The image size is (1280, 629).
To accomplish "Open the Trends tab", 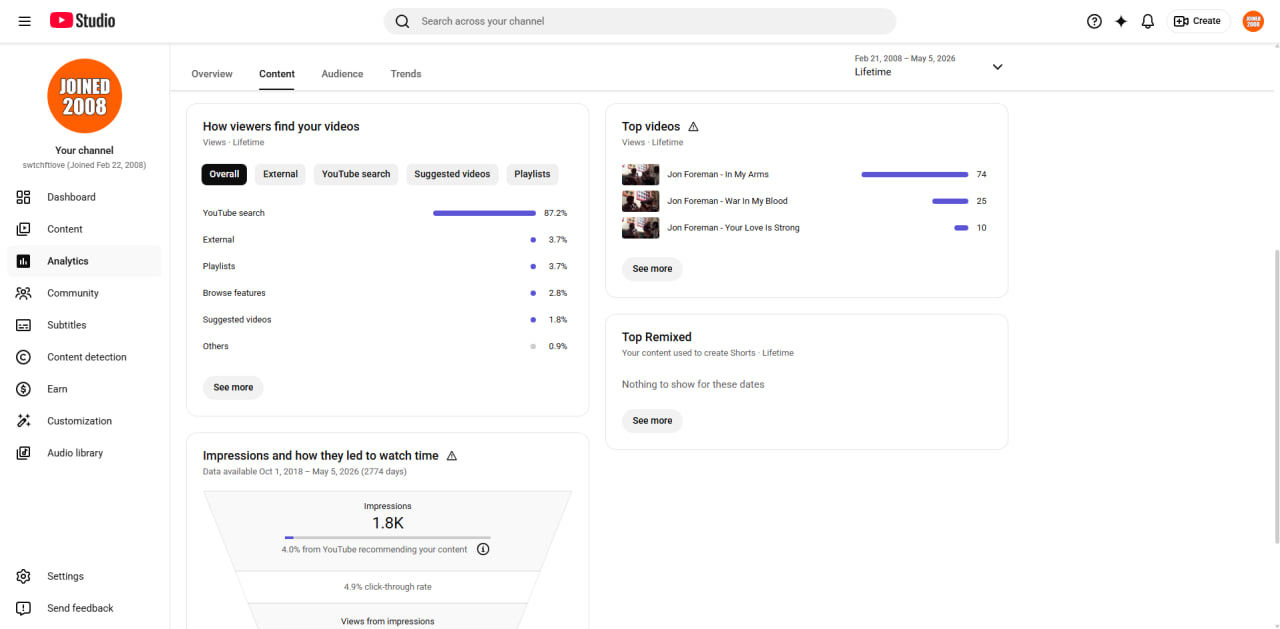I will tap(406, 74).
